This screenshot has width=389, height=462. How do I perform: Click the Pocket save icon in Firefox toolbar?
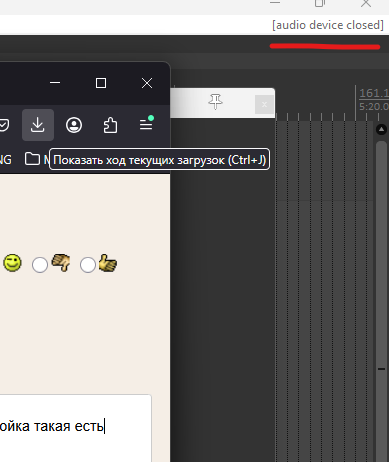point(4,125)
